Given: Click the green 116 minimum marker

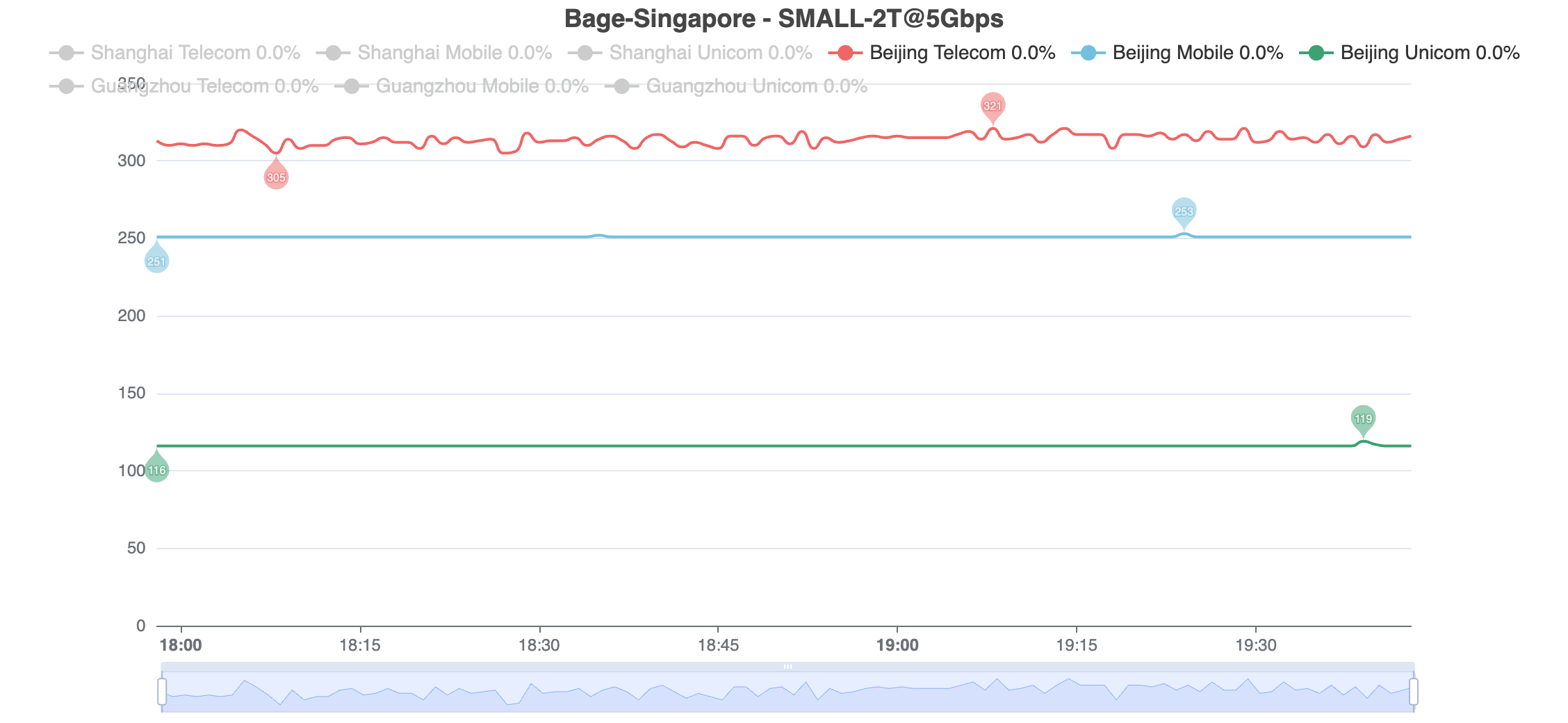Looking at the screenshot, I should 156,470.
